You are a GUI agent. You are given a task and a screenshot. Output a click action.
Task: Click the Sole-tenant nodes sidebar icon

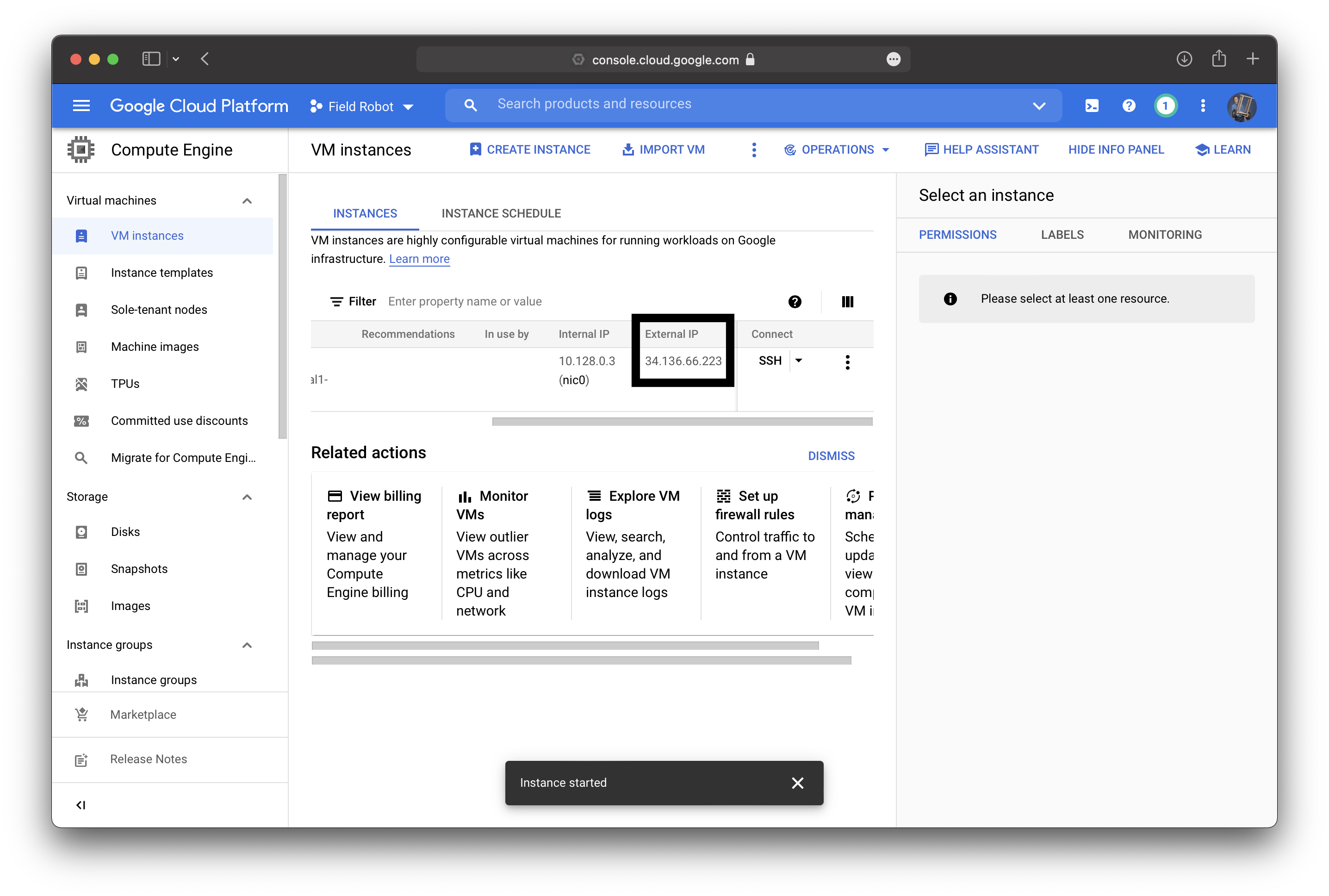[82, 310]
